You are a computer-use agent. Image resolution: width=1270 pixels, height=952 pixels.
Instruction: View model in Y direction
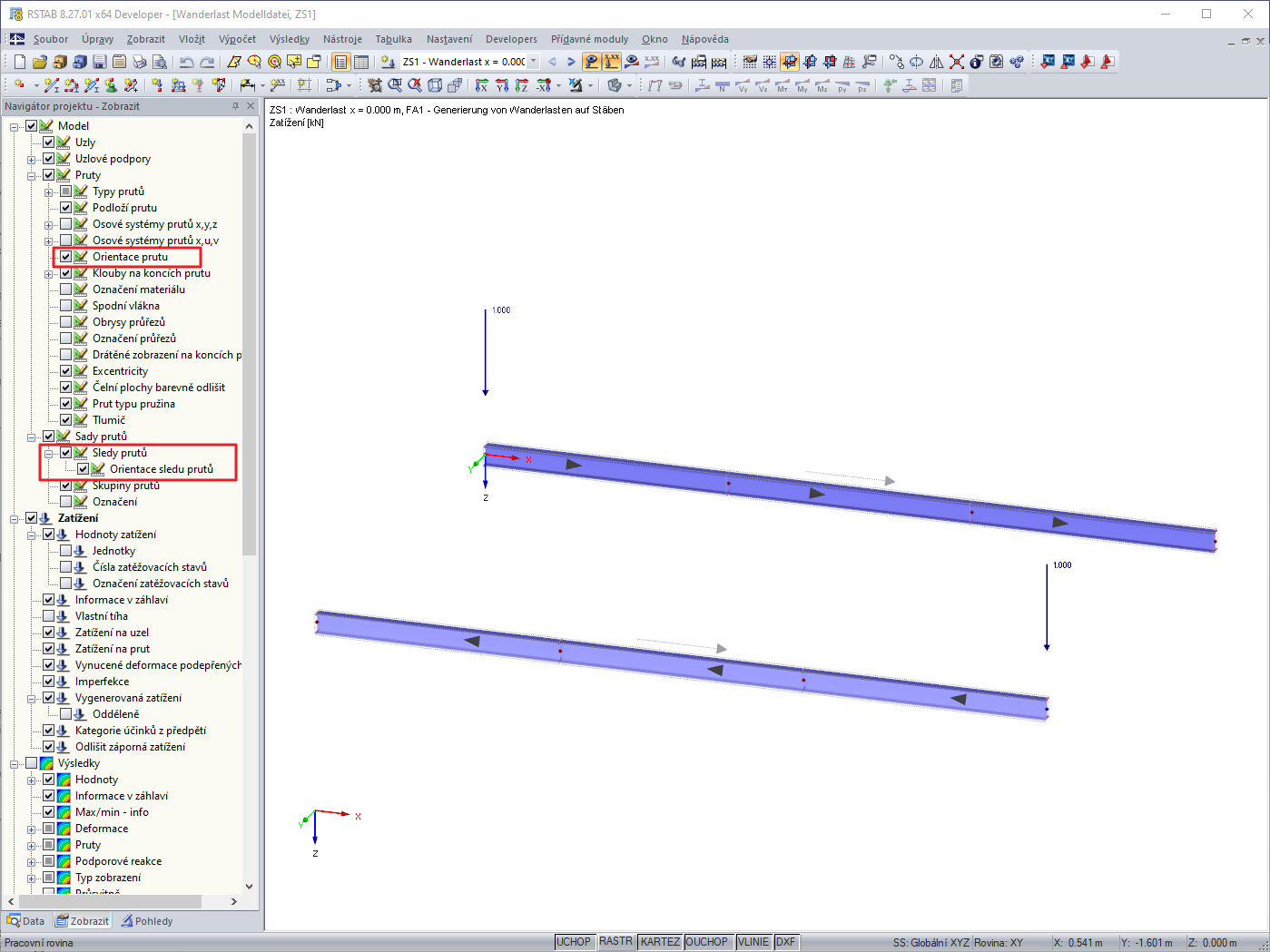[x=502, y=85]
